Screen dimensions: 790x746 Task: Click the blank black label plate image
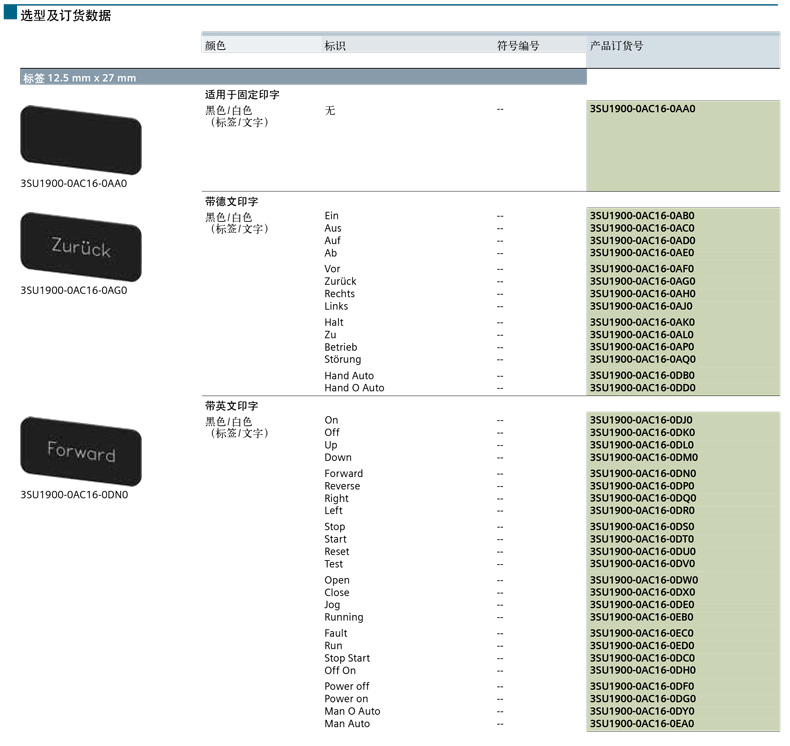point(81,140)
